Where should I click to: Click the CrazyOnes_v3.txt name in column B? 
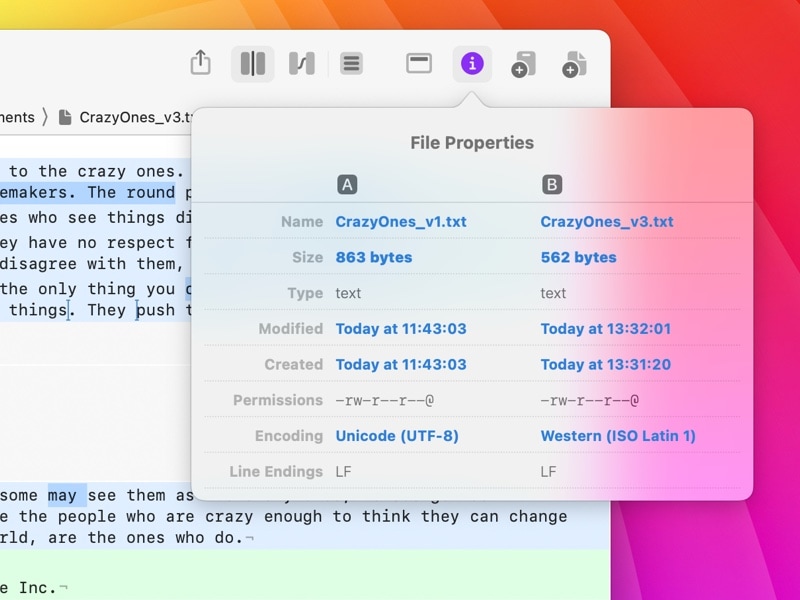tap(607, 221)
